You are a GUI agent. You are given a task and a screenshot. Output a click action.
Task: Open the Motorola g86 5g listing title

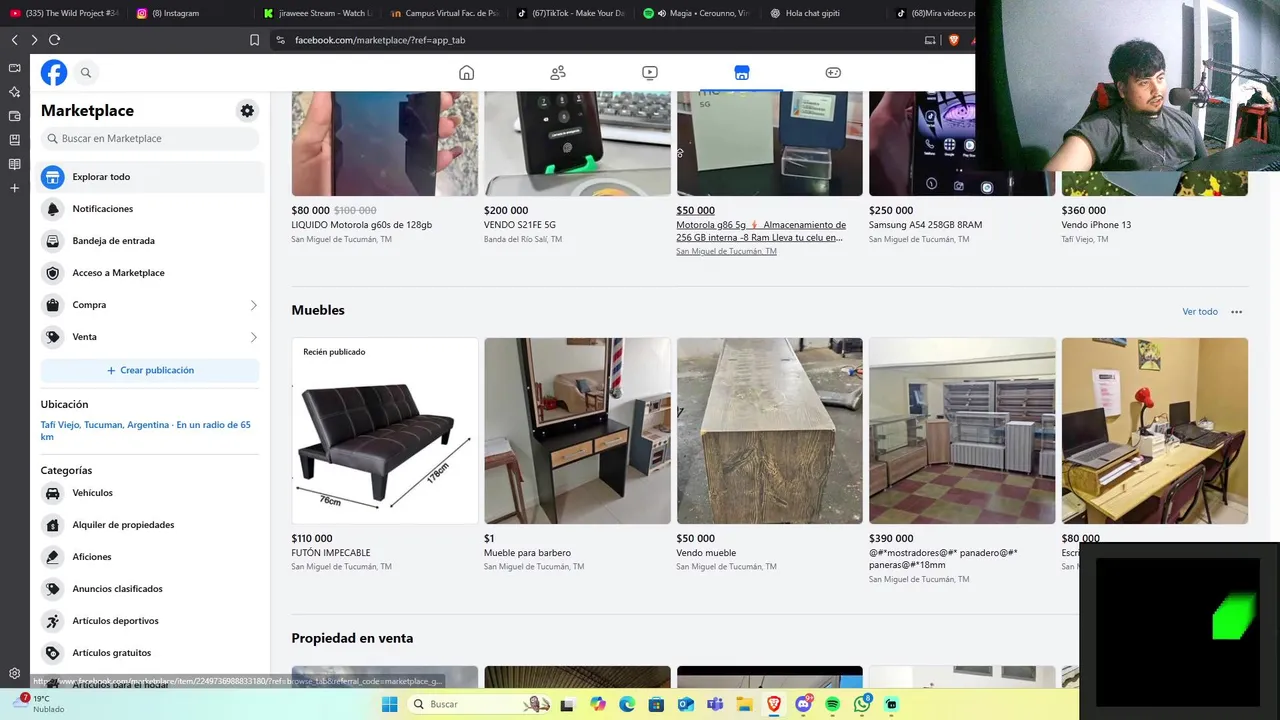click(760, 231)
